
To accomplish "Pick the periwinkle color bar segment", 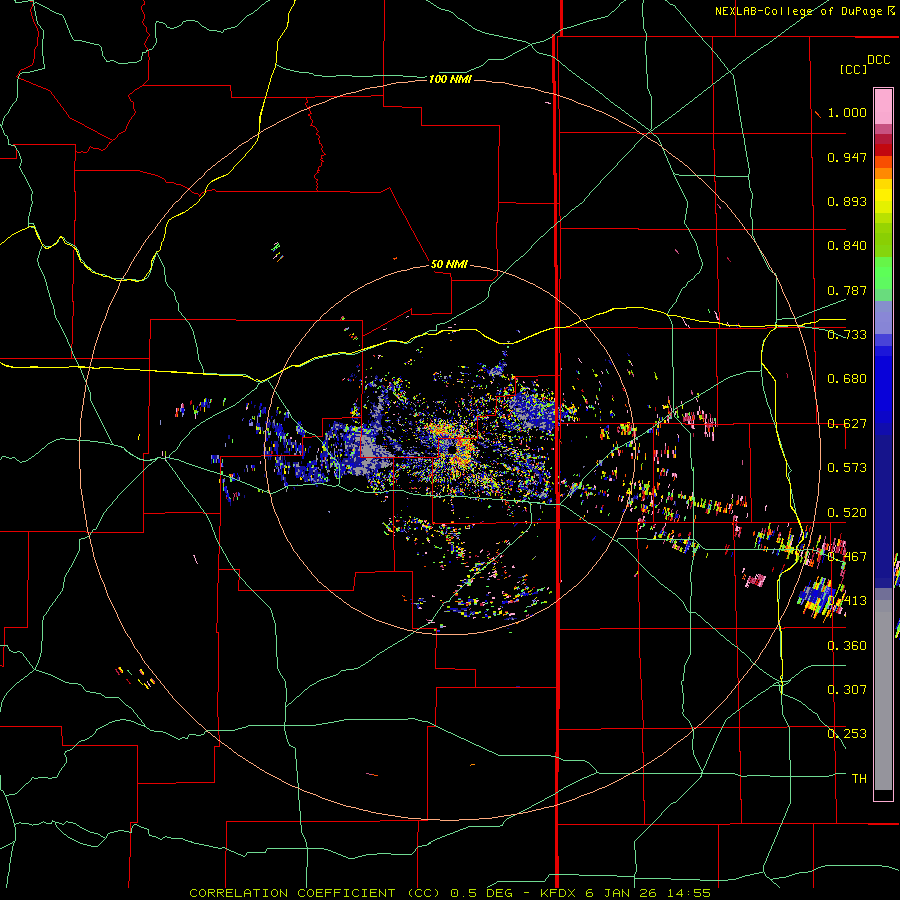I will (x=883, y=317).
